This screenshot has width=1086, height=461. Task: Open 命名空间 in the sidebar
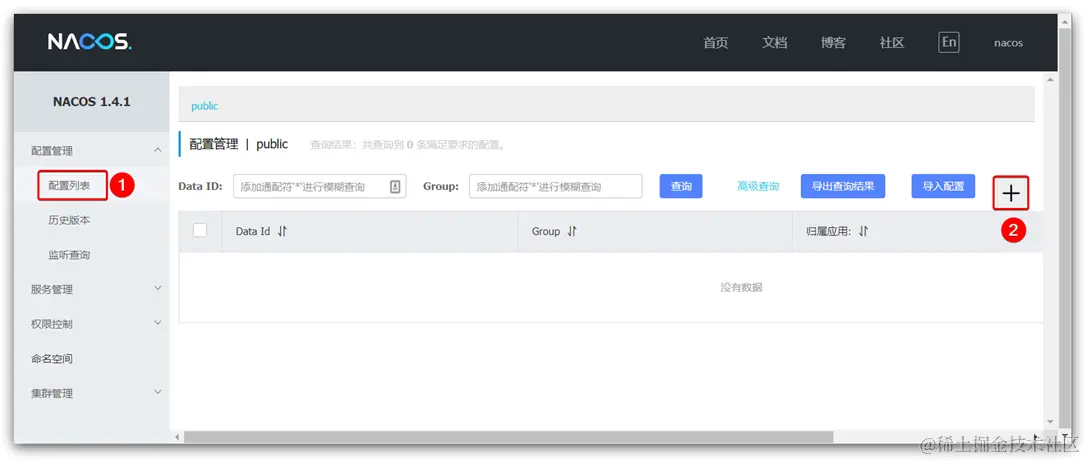point(52,359)
